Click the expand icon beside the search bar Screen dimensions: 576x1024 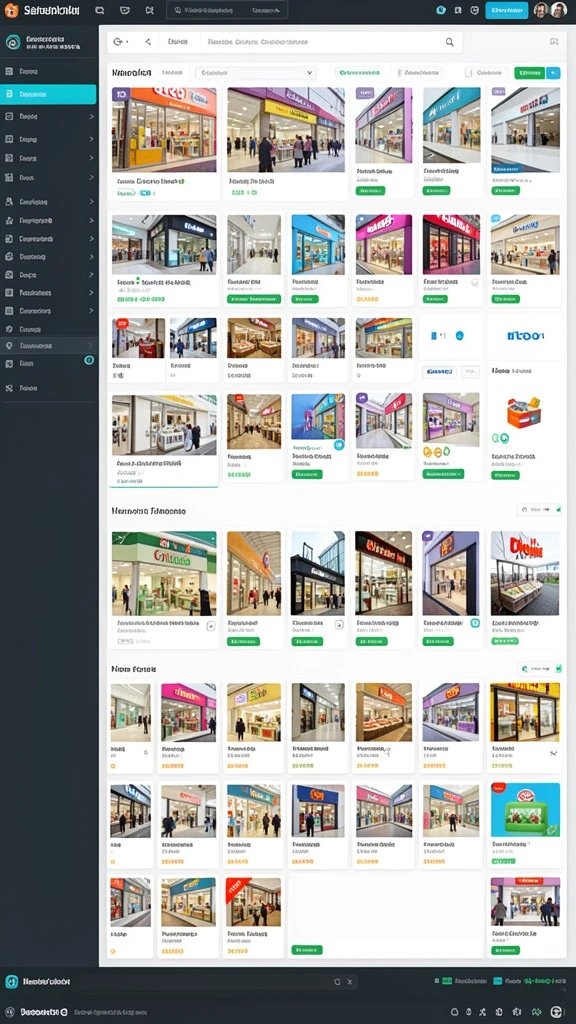tap(554, 42)
